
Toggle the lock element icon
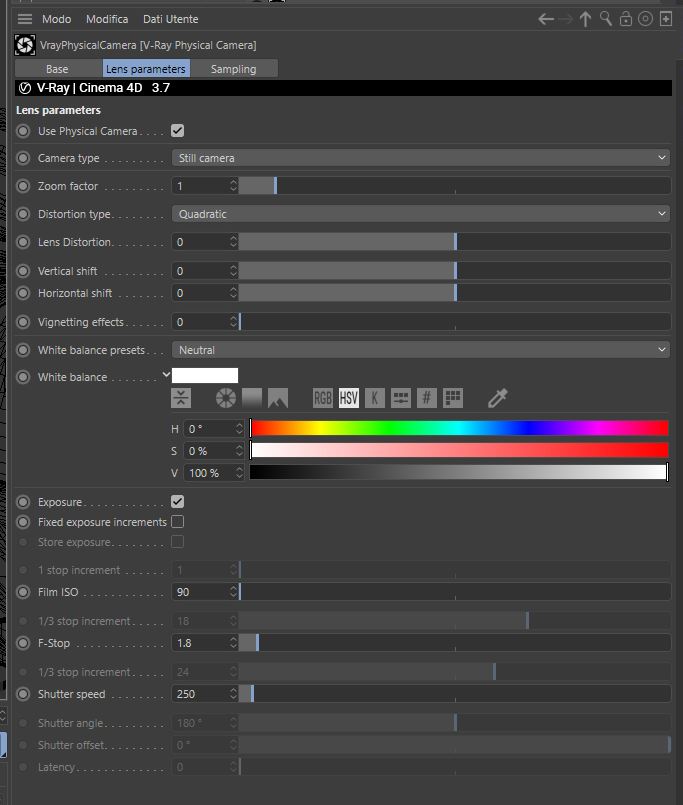coord(625,19)
